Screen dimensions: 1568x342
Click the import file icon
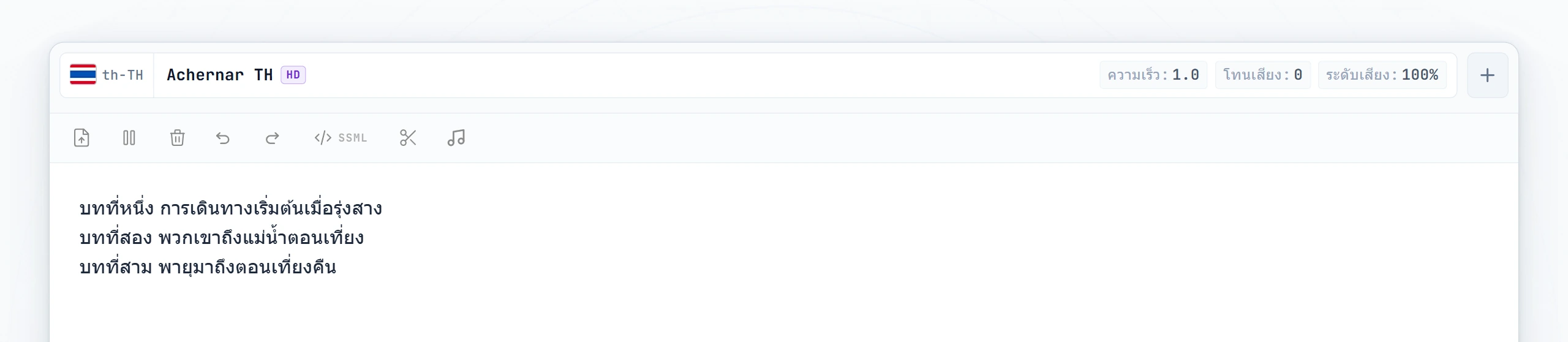(81, 138)
